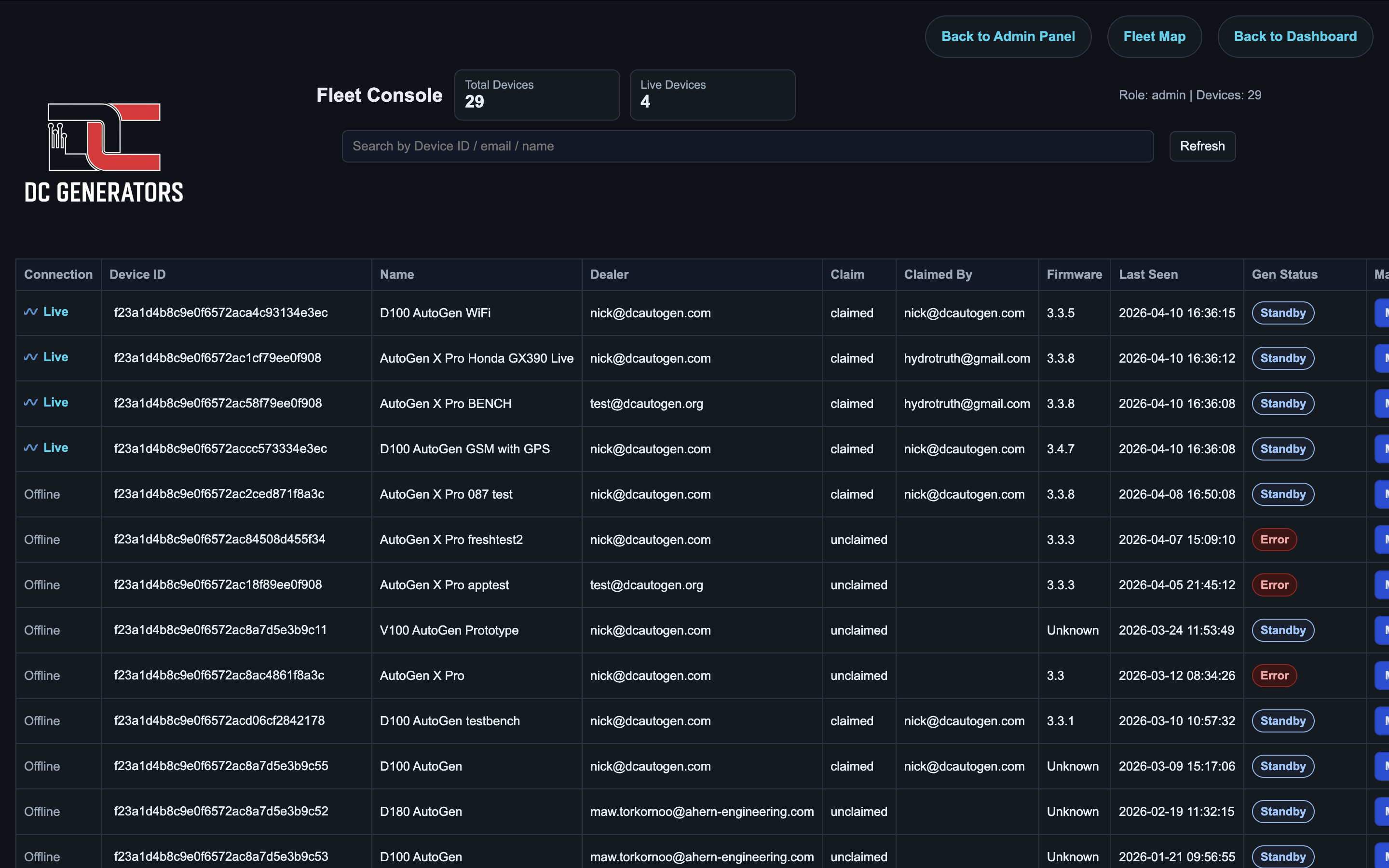This screenshot has height=868, width=1389.
Task: Click the live signal icon for AutoGen X Pro BENCH
Action: (x=31, y=403)
